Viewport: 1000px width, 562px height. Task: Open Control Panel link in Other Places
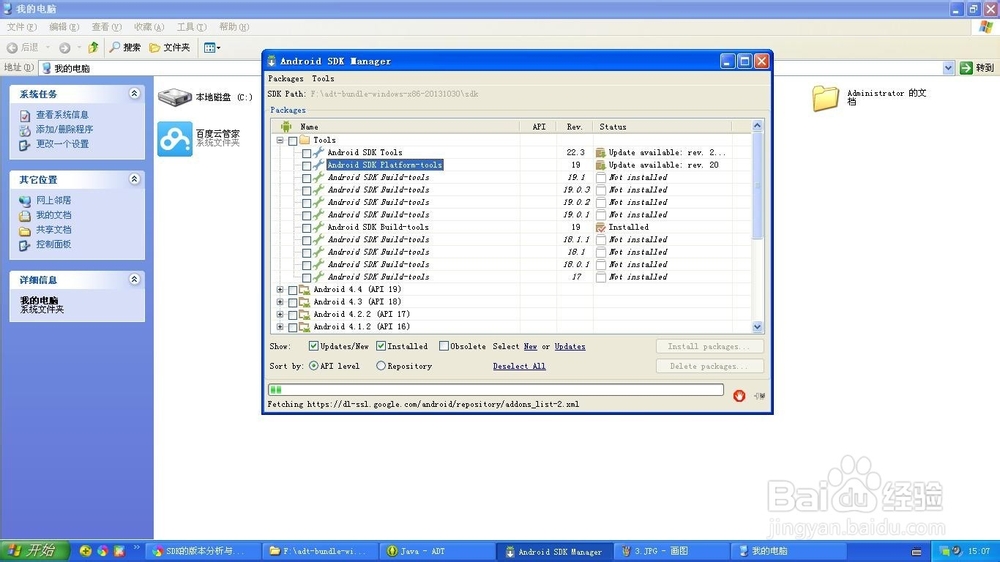point(54,244)
